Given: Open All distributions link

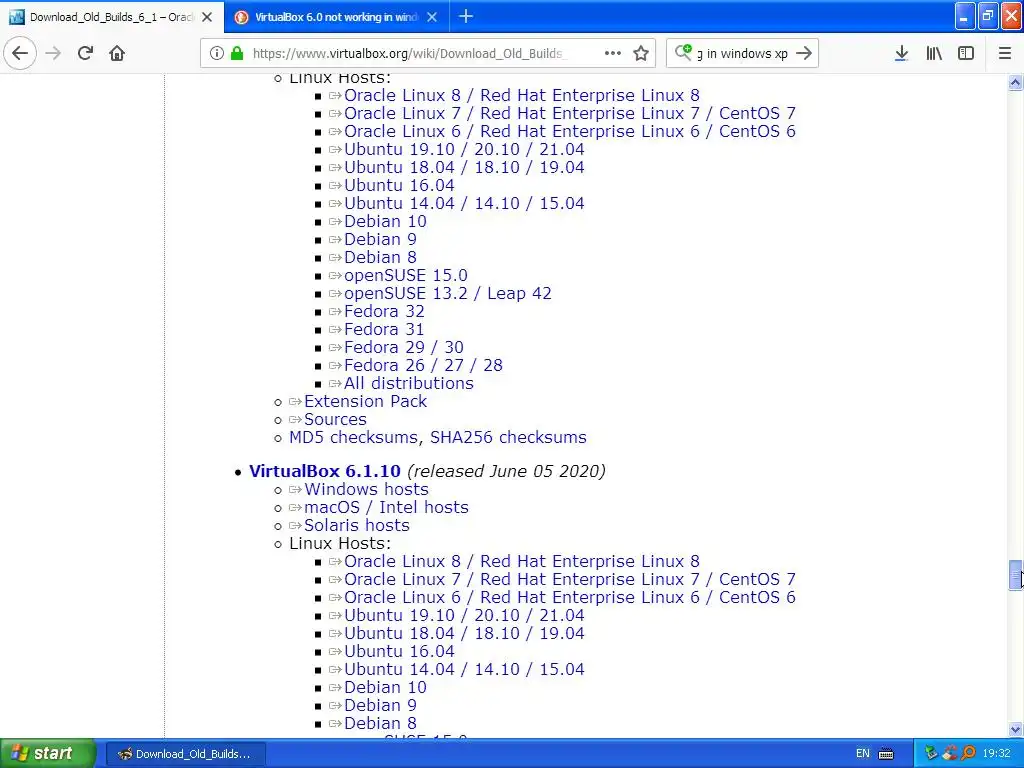Looking at the screenshot, I should 409,383.
